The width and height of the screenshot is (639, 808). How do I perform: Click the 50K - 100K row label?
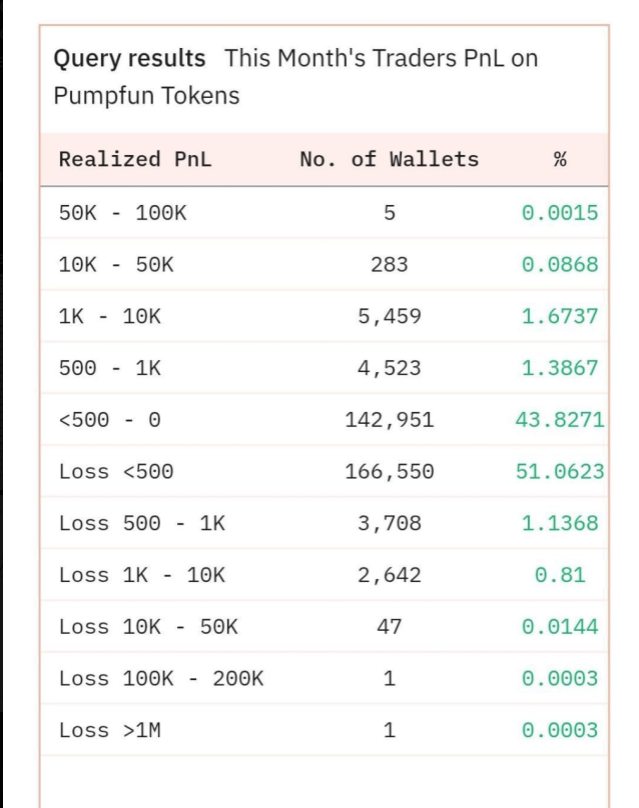pos(123,213)
